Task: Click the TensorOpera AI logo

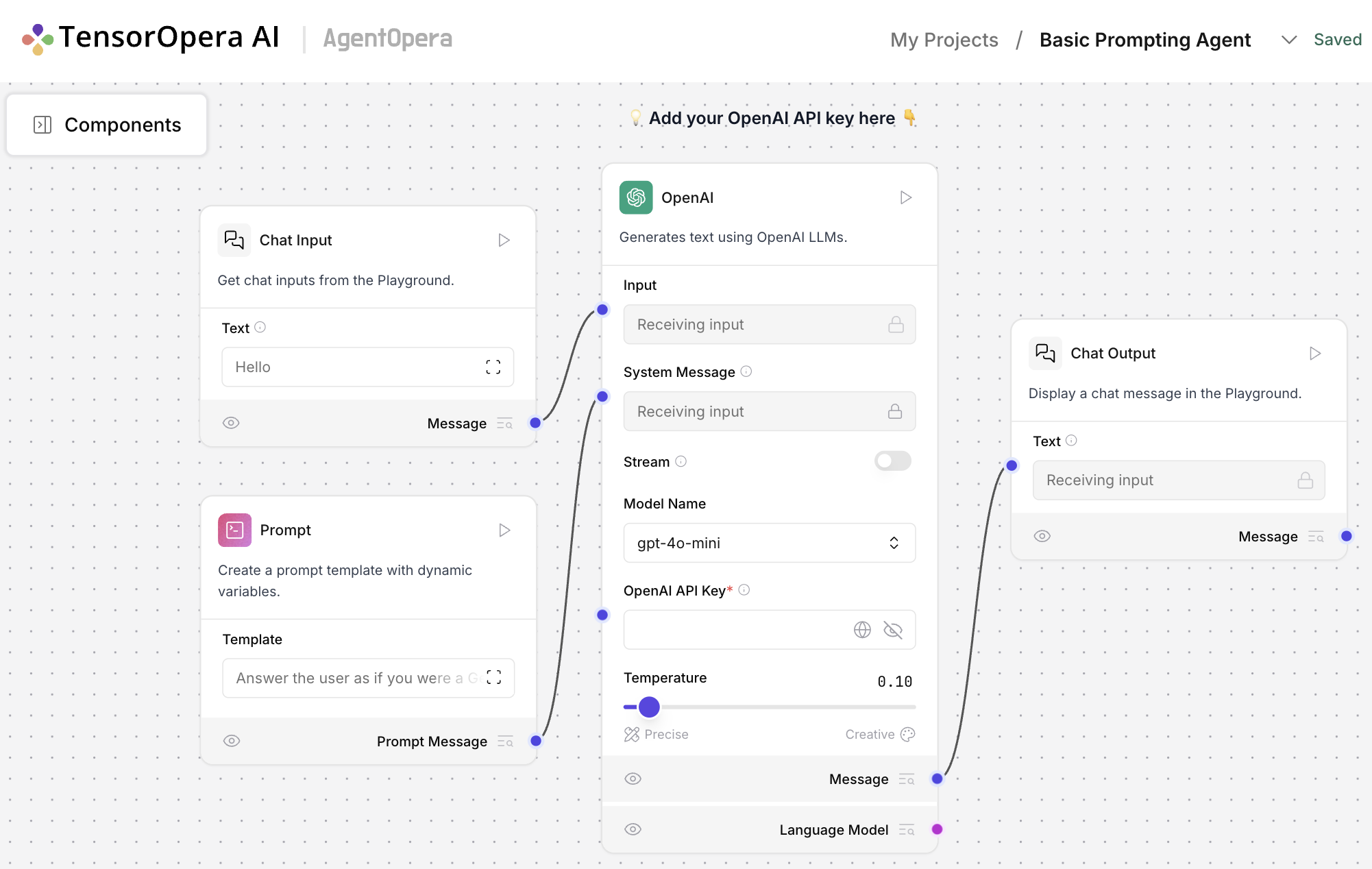Action: [x=151, y=38]
